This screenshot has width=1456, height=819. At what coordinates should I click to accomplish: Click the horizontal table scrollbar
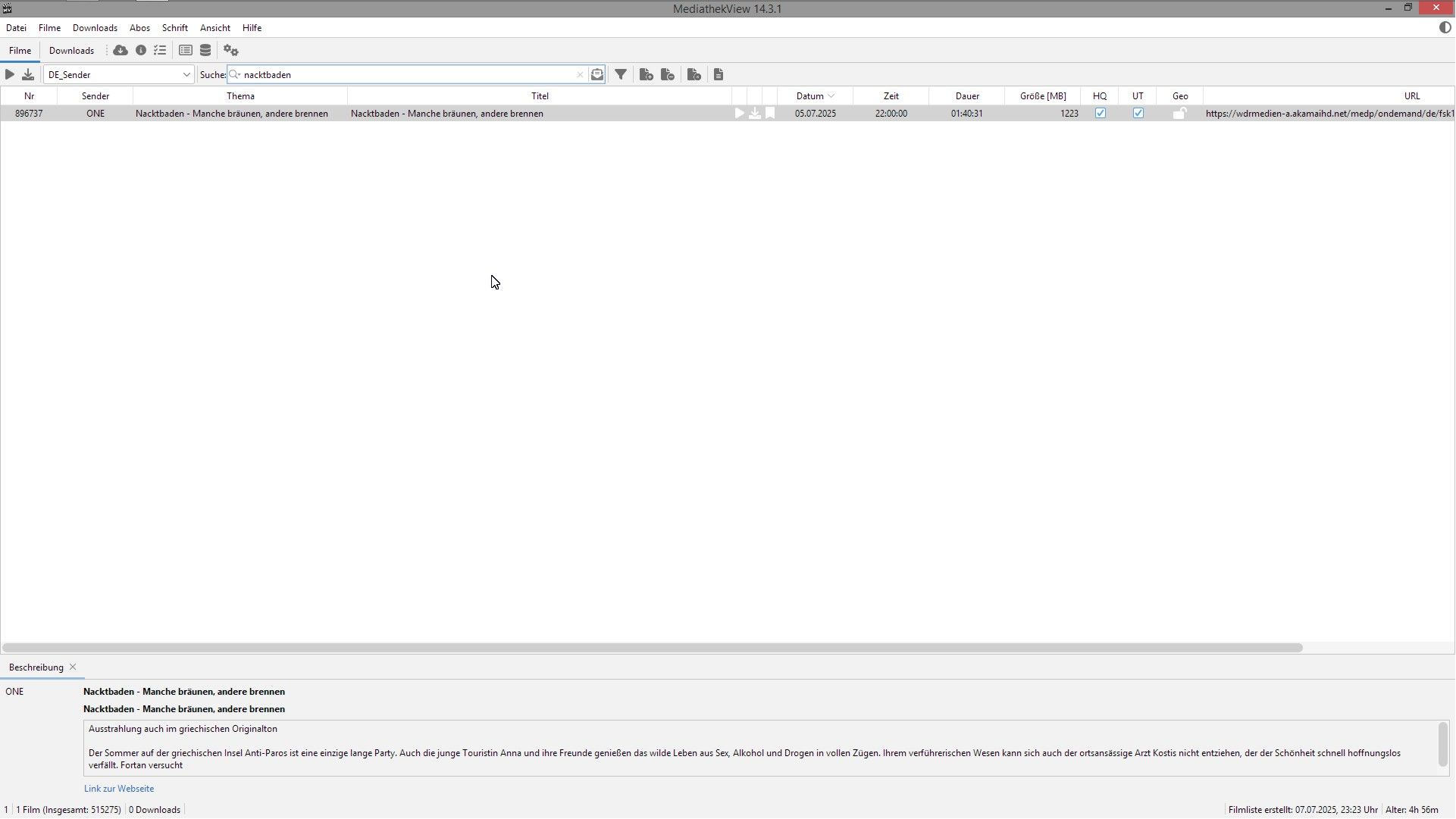652,648
